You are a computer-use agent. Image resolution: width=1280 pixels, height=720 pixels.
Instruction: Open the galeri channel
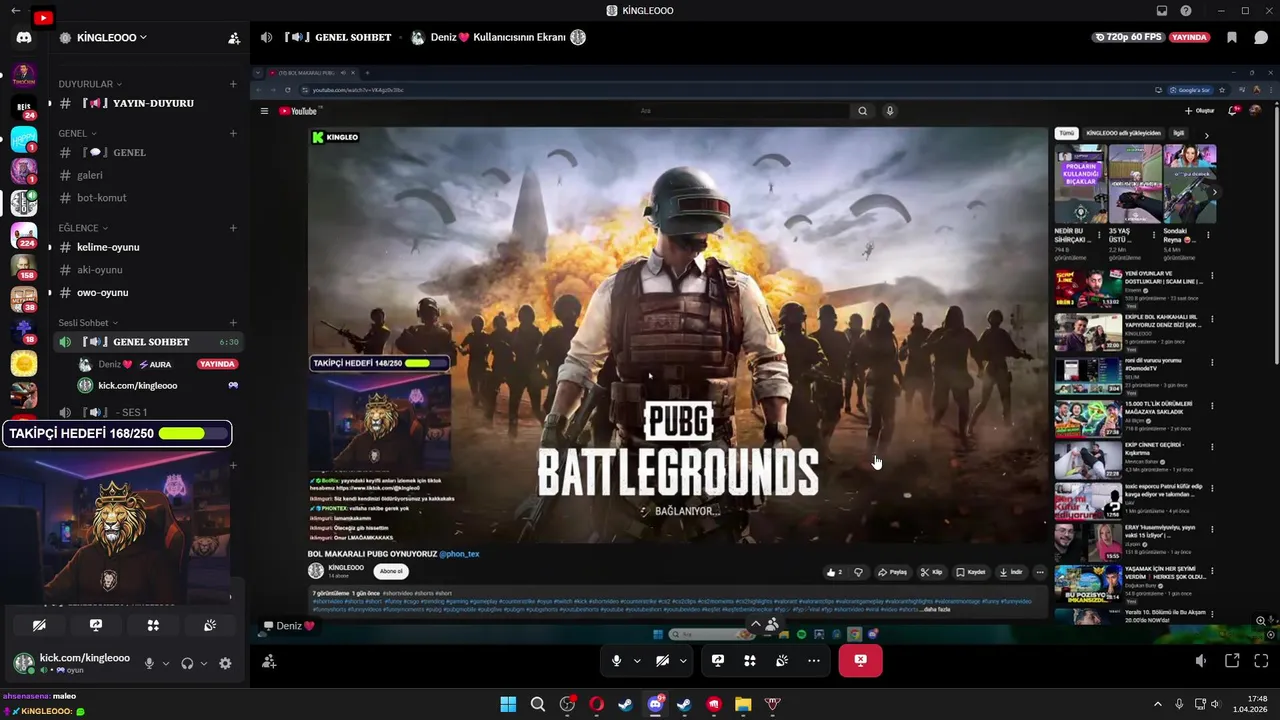point(148,175)
